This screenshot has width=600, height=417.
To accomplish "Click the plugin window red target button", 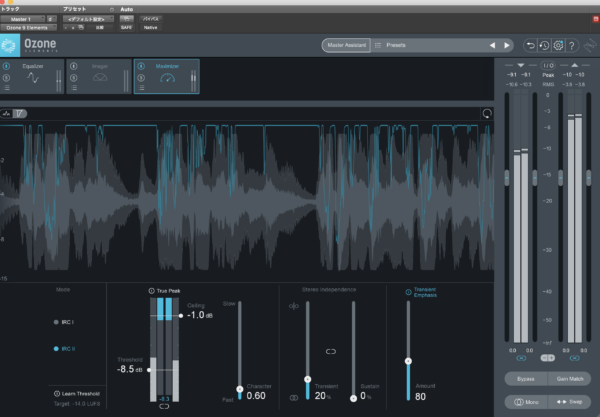I will tap(596, 19).
